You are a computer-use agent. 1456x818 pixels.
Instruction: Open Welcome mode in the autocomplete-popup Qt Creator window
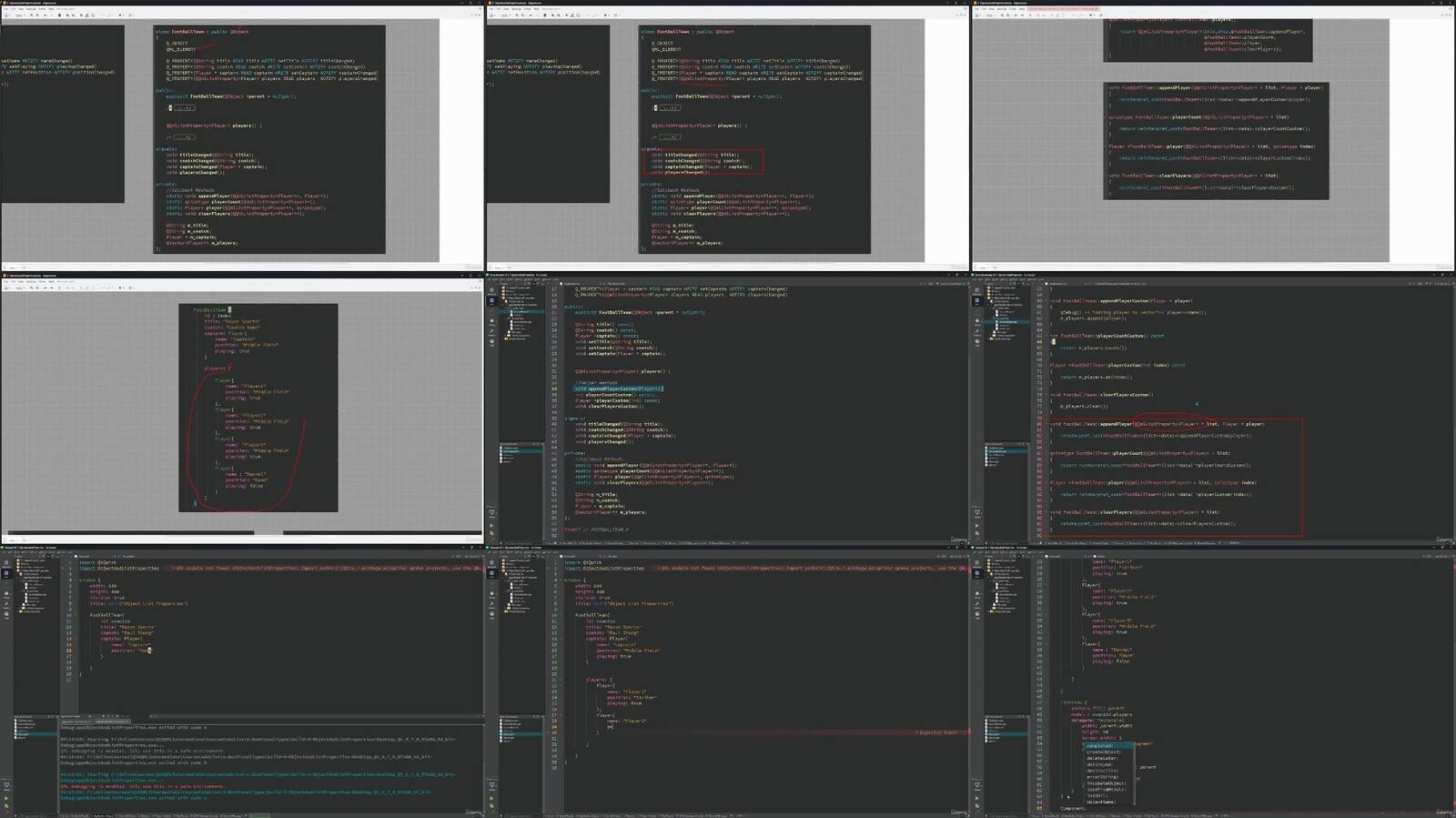pos(976,562)
